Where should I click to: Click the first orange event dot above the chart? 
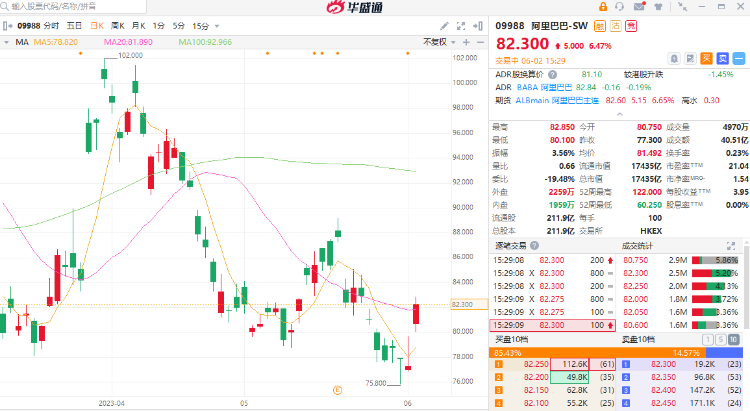[x=80, y=53]
